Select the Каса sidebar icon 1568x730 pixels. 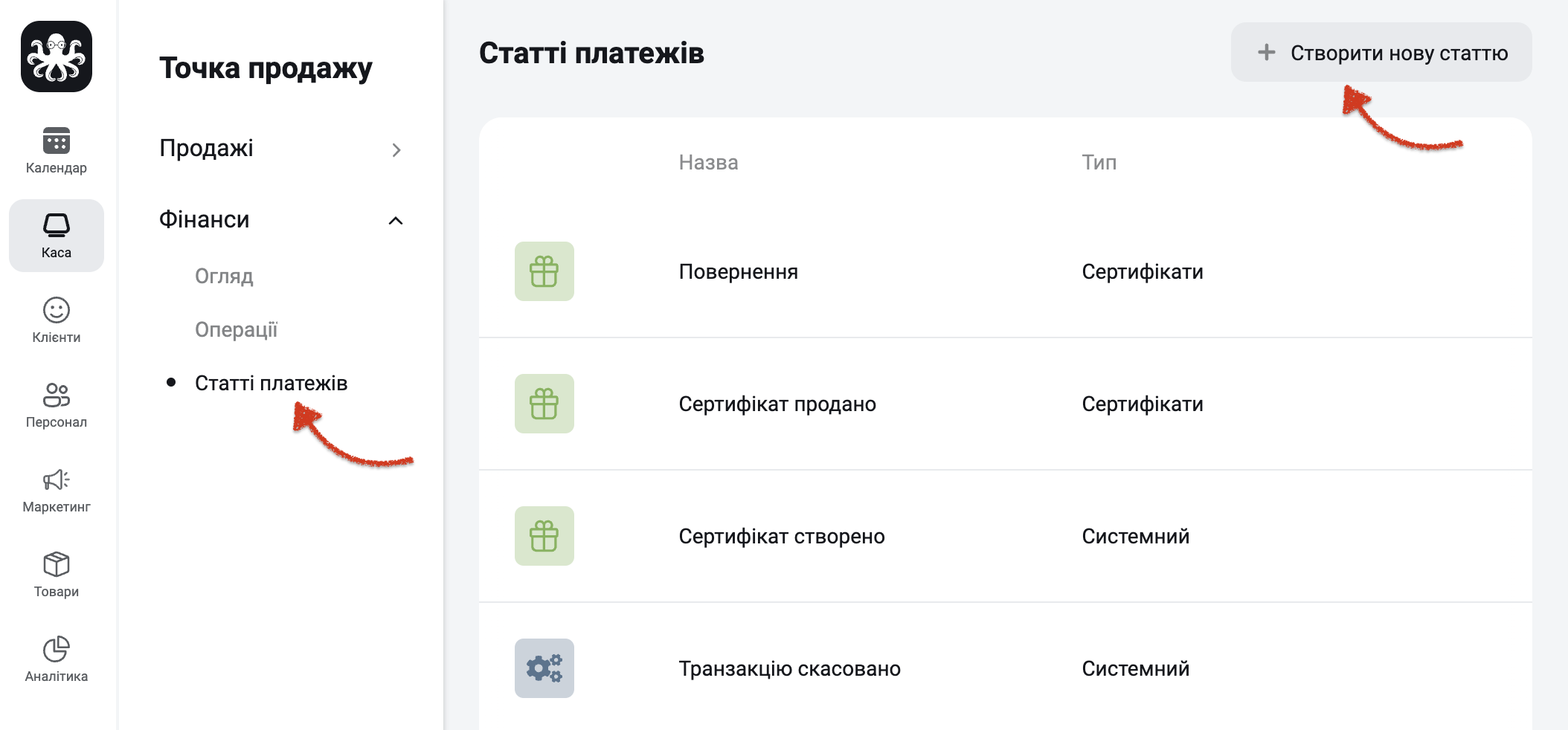57,225
